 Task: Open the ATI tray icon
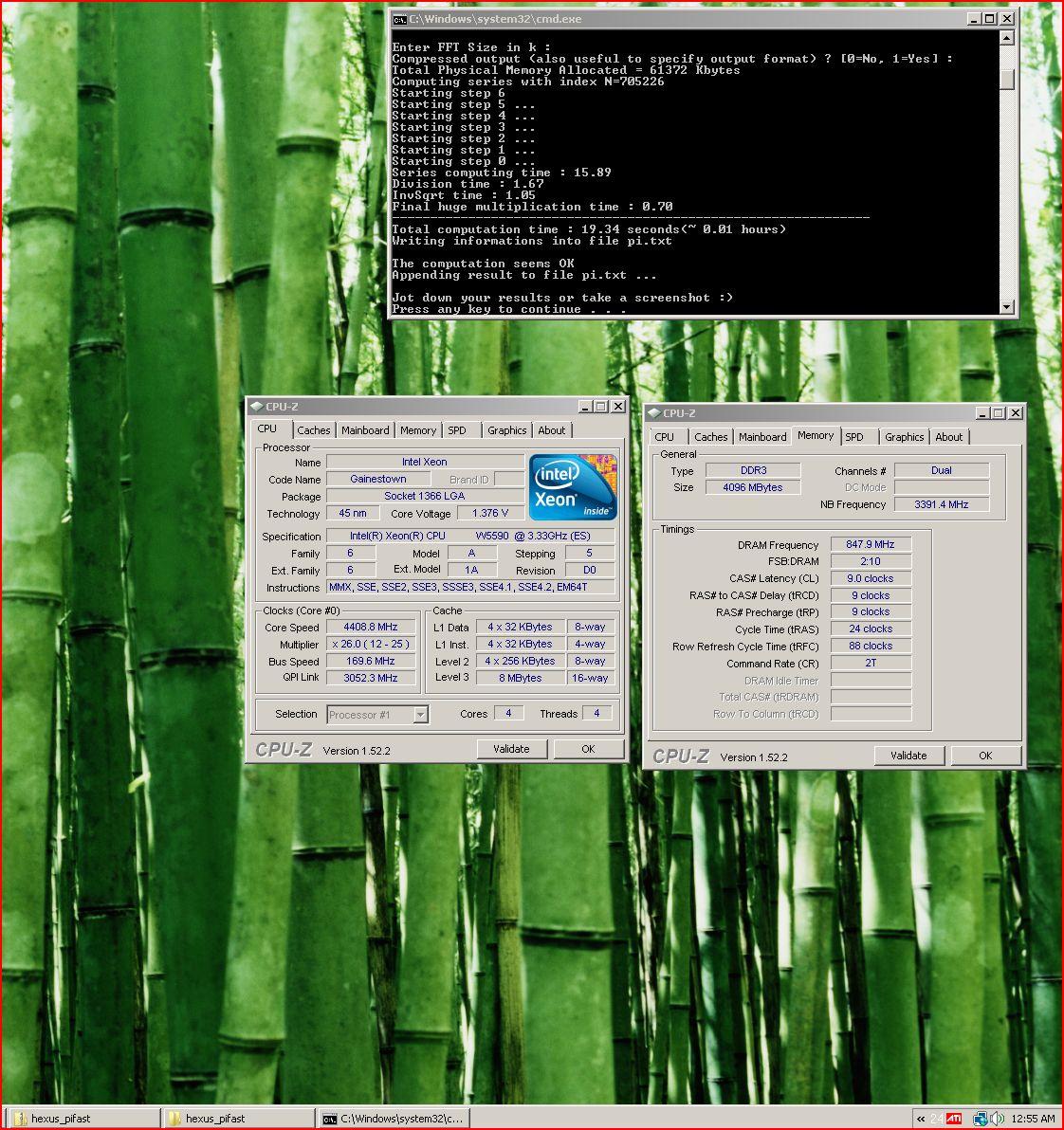tap(954, 1119)
